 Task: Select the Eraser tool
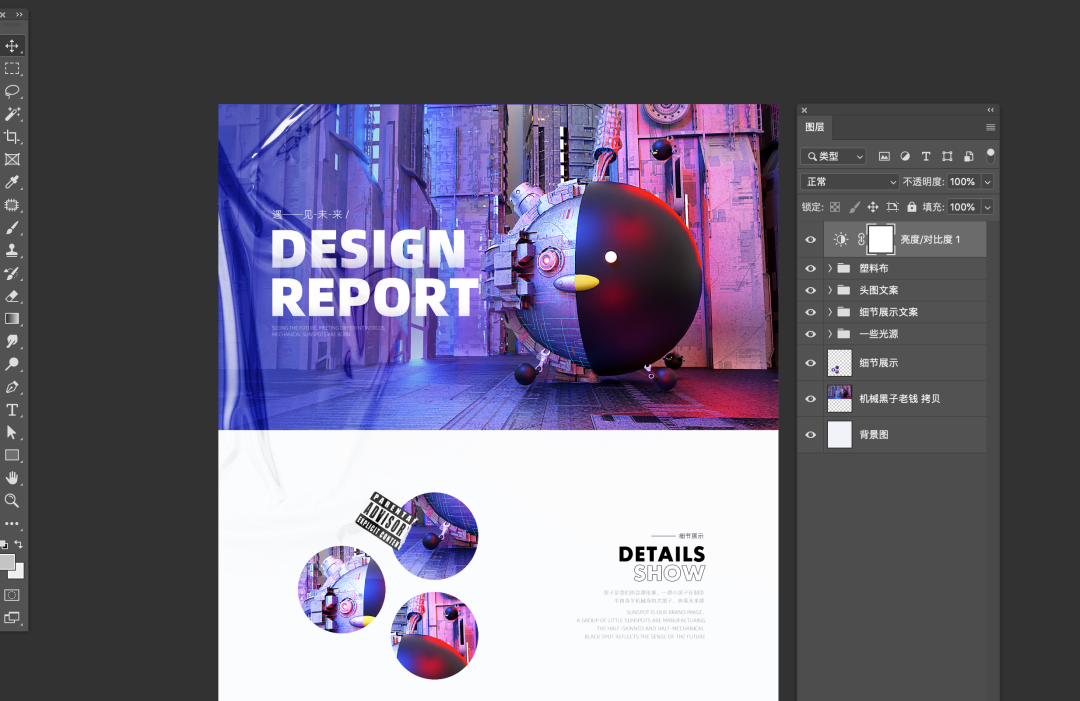click(x=12, y=295)
